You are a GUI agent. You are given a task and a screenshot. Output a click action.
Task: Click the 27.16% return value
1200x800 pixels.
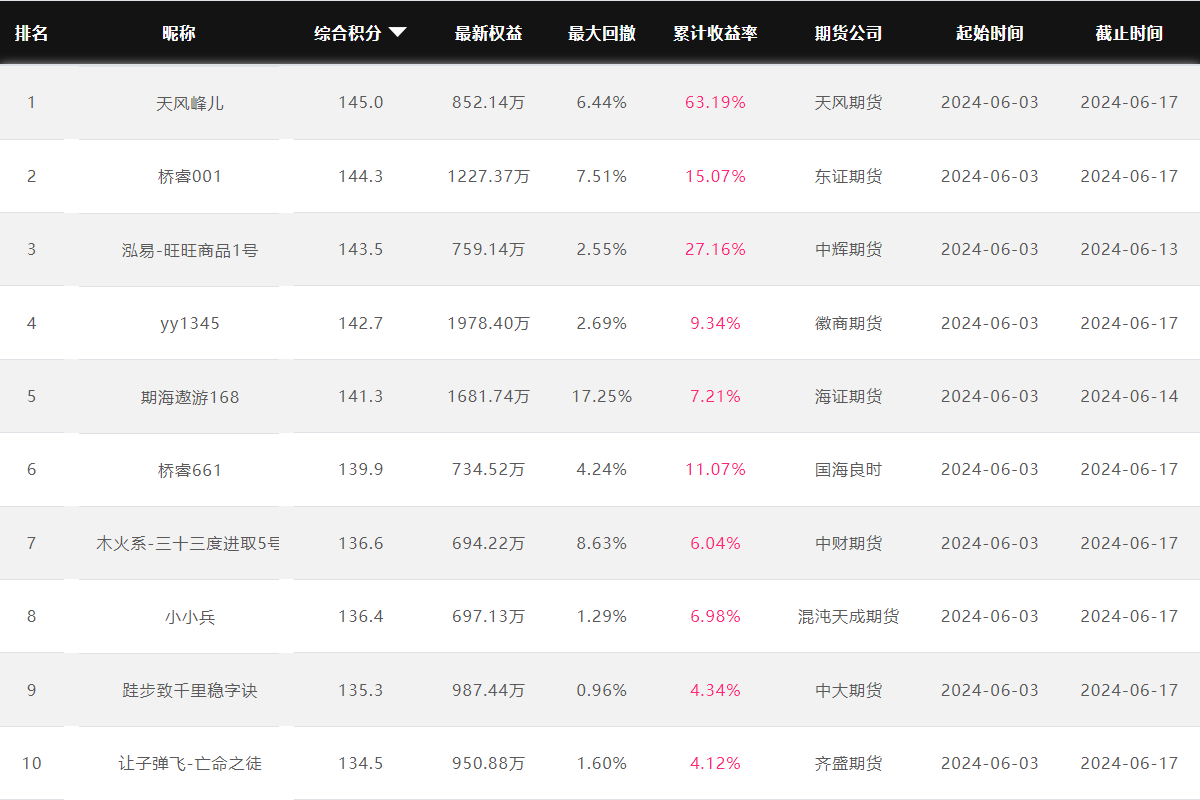pyautogui.click(x=715, y=249)
